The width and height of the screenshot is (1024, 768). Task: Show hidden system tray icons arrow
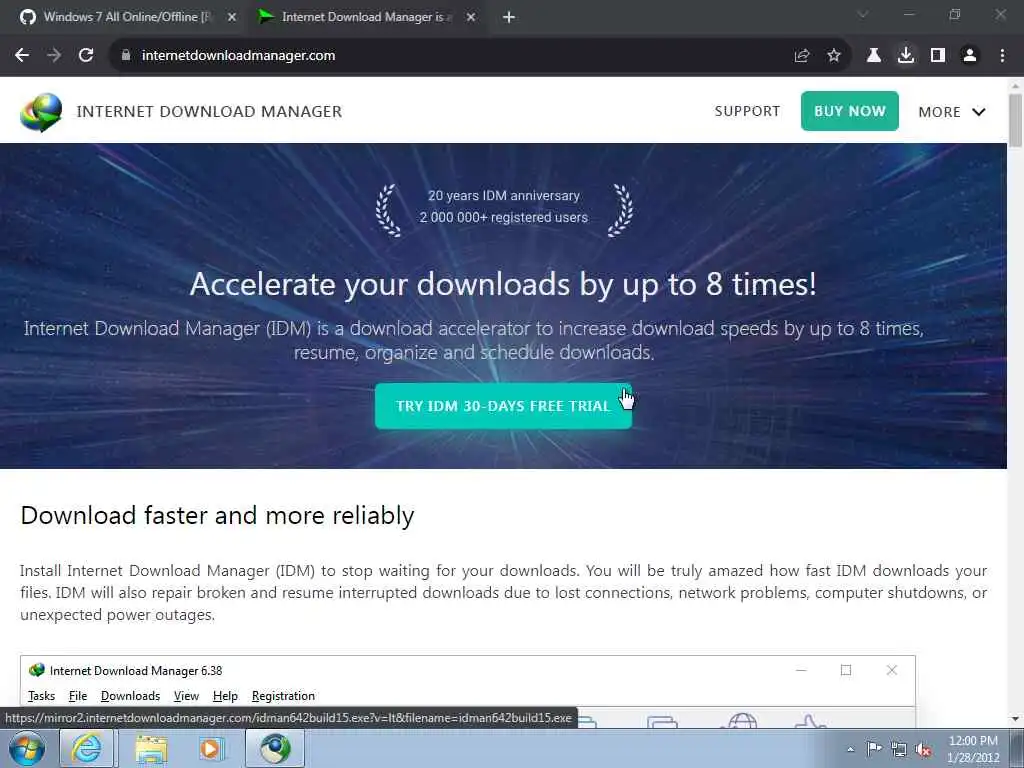coord(850,749)
